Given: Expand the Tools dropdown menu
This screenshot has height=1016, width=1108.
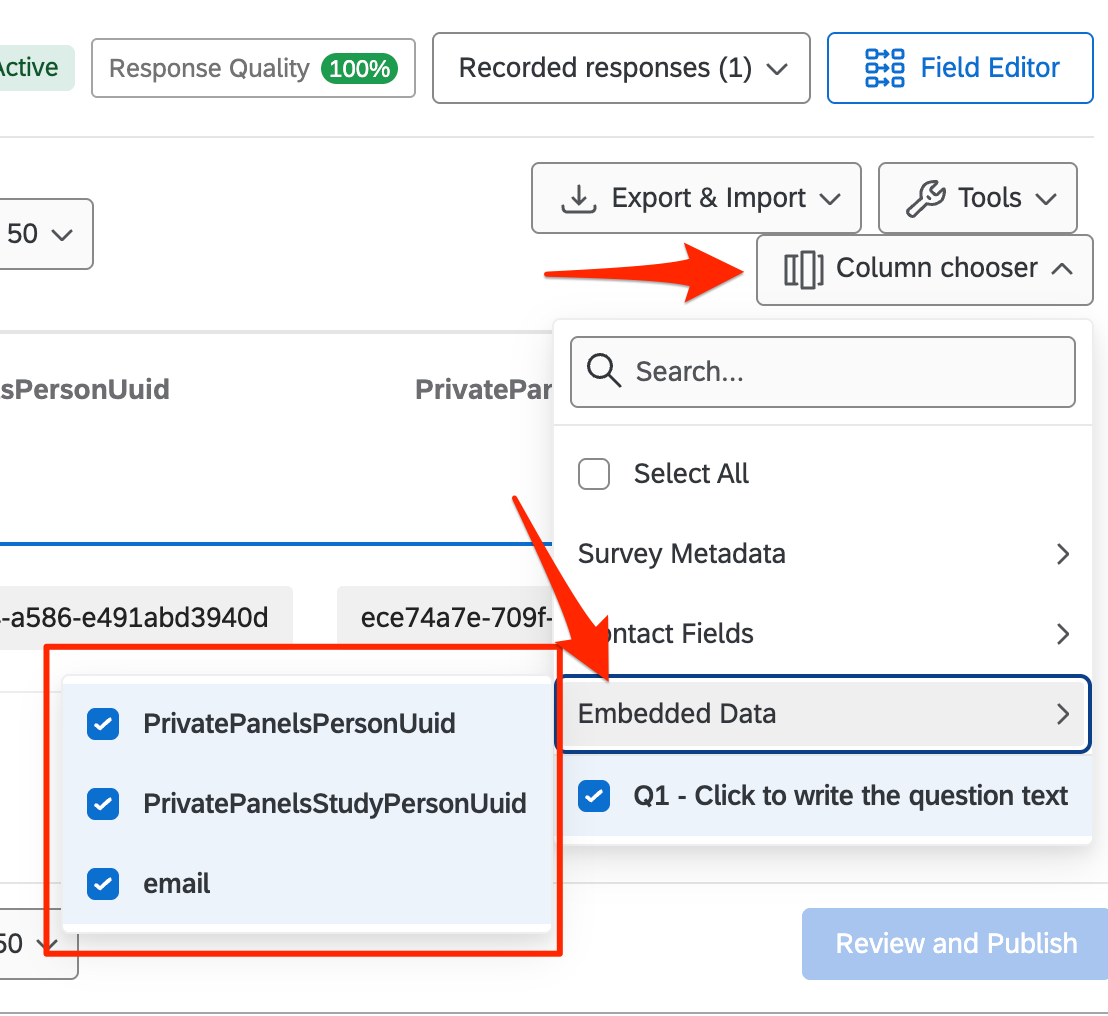Looking at the screenshot, I should (x=1046, y=198).
